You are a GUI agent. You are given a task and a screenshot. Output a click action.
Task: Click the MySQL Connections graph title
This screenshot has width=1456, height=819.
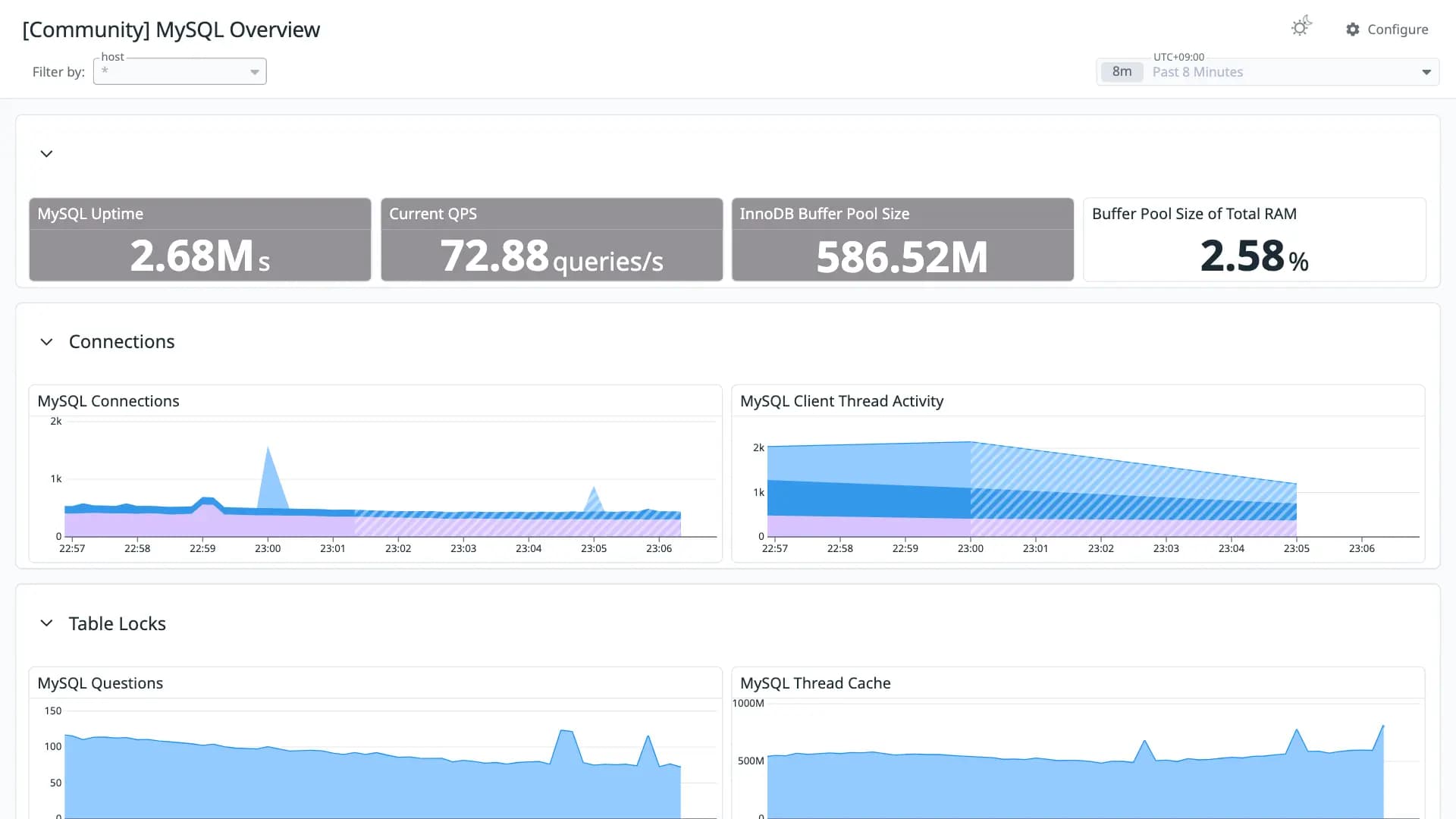pos(108,401)
